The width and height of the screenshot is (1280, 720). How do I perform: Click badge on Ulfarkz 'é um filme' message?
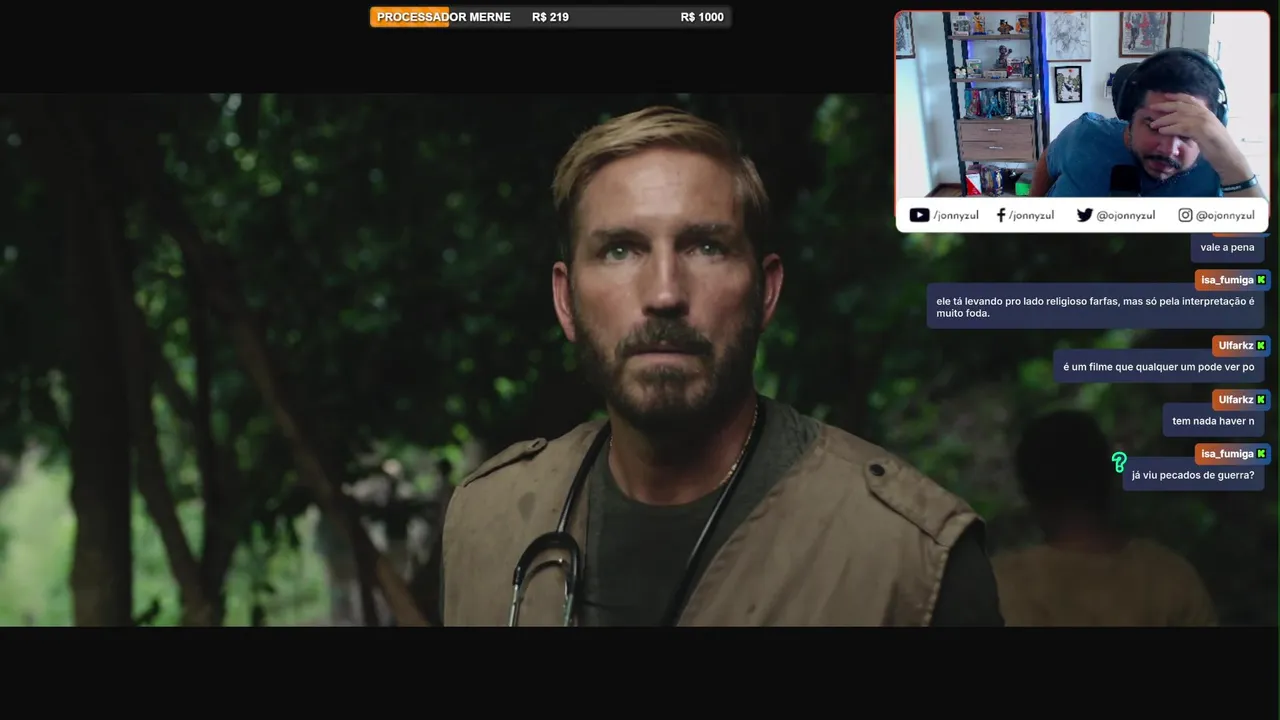1261,346
